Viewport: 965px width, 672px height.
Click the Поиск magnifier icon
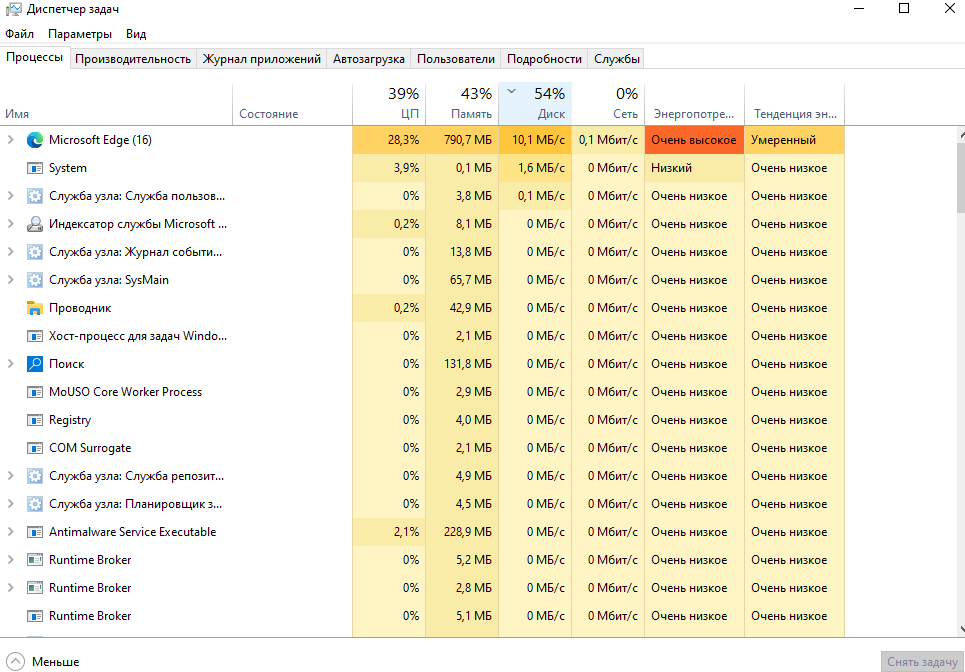(35, 364)
